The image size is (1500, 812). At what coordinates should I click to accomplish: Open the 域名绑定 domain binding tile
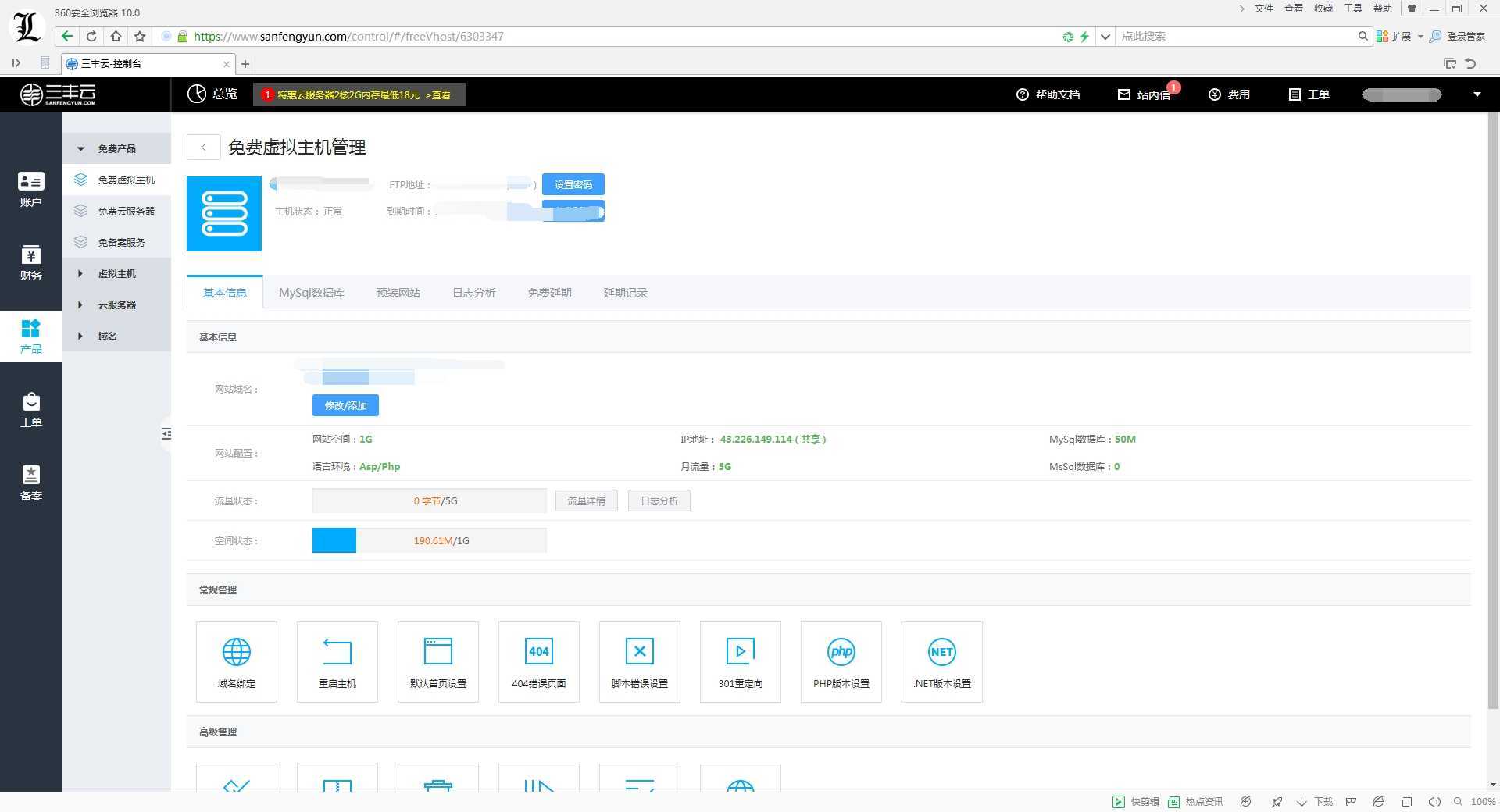coord(237,662)
